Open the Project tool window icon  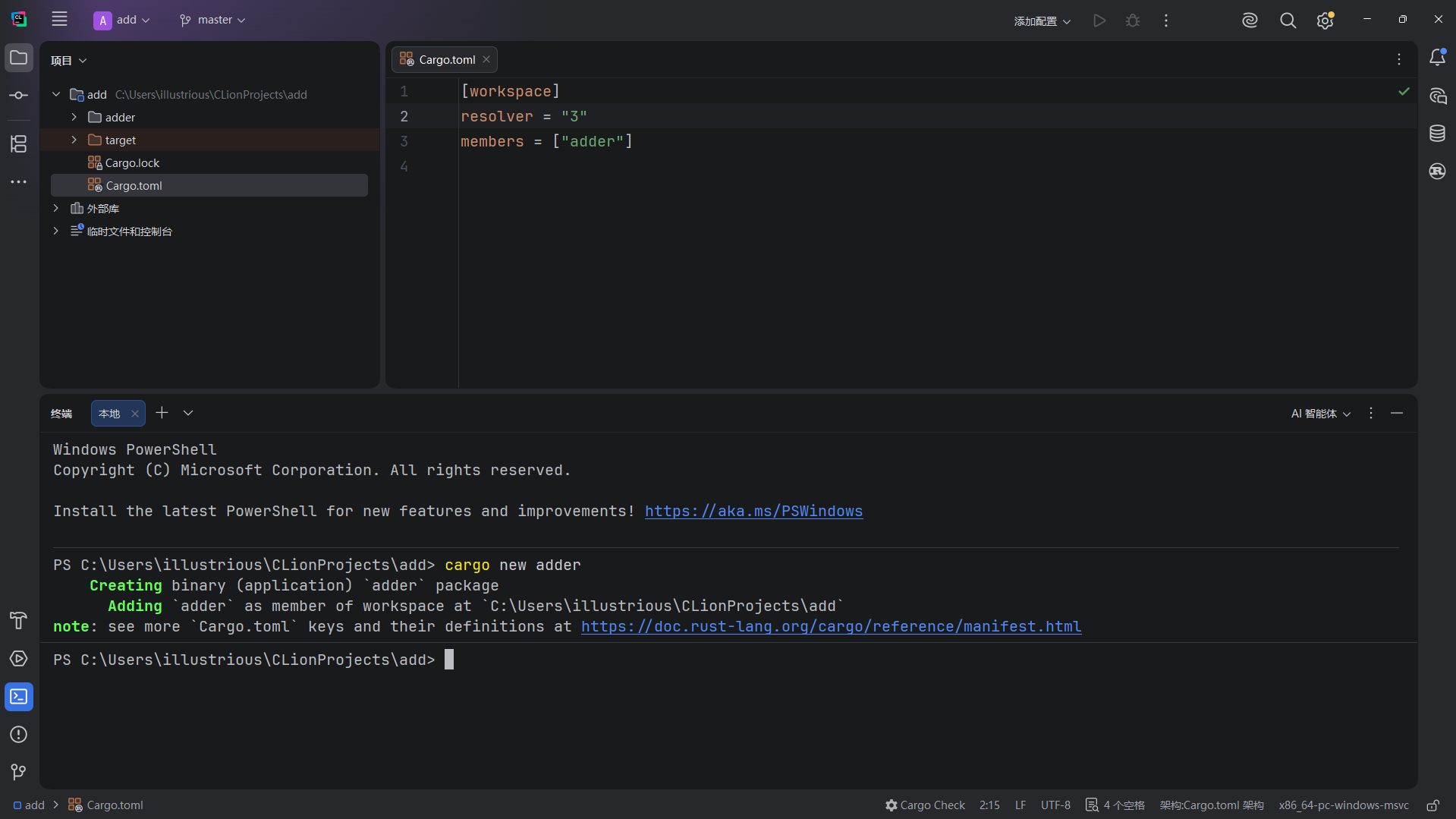(x=19, y=58)
